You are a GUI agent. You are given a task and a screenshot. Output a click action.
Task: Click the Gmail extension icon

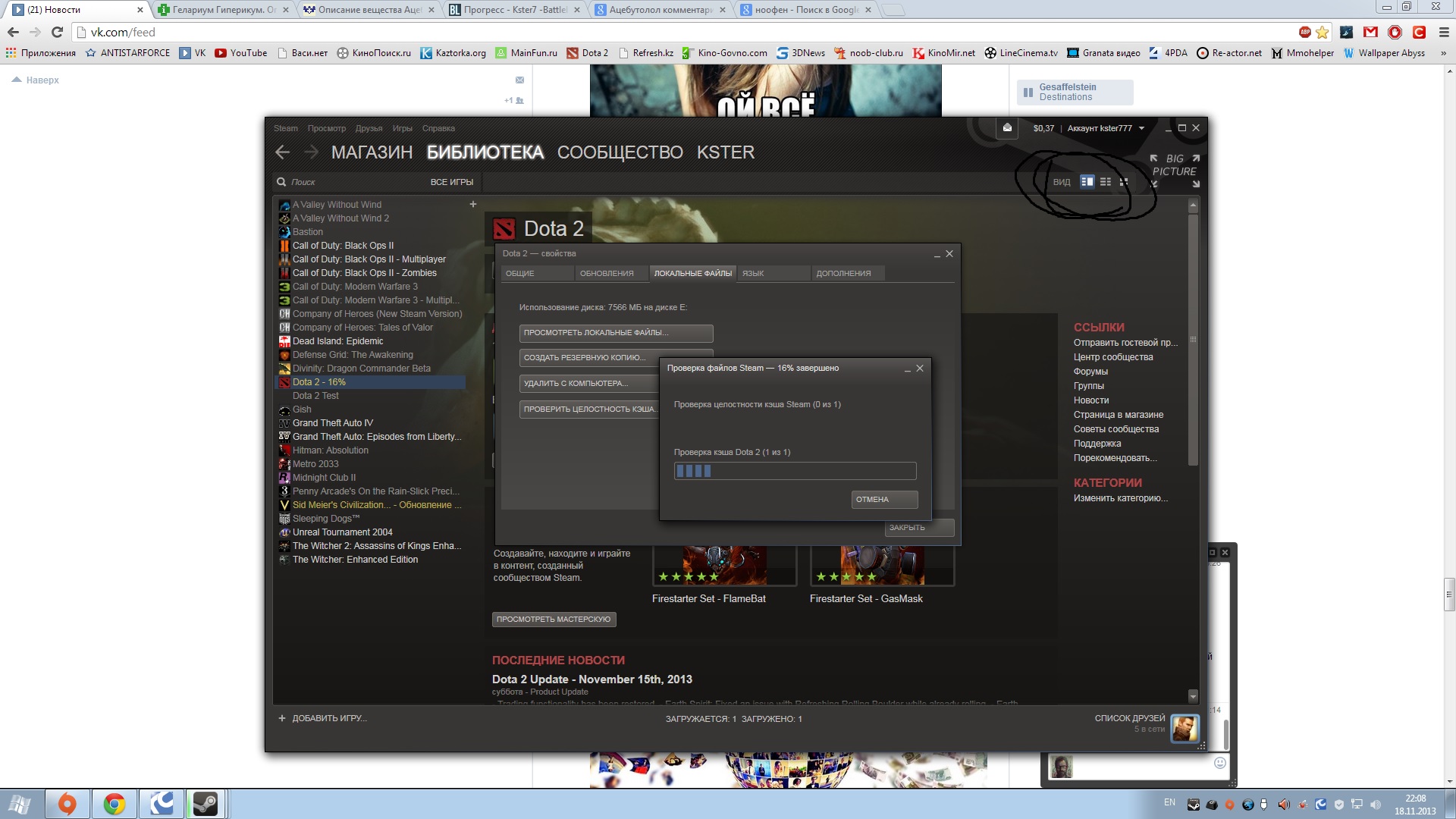[x=1370, y=32]
